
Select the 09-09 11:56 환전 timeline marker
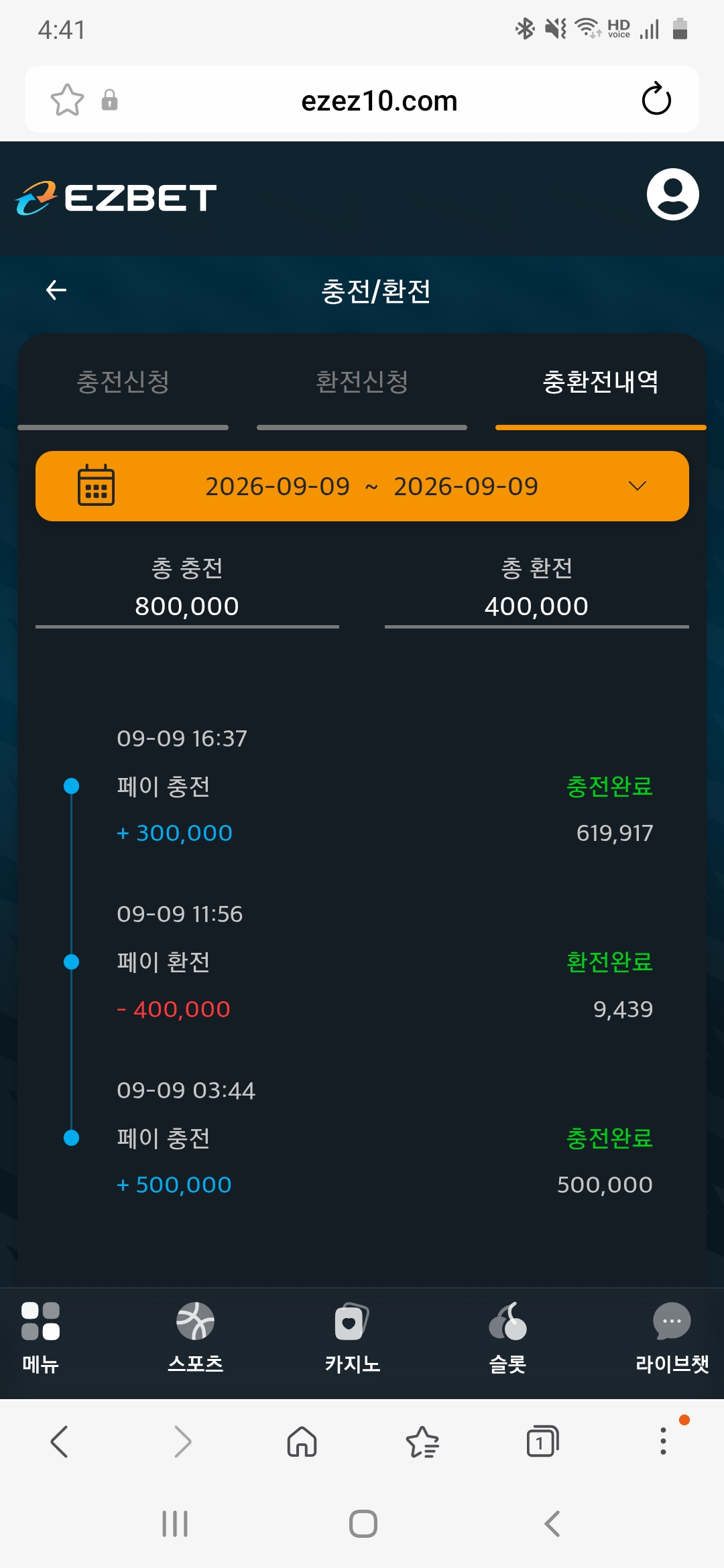[71, 962]
